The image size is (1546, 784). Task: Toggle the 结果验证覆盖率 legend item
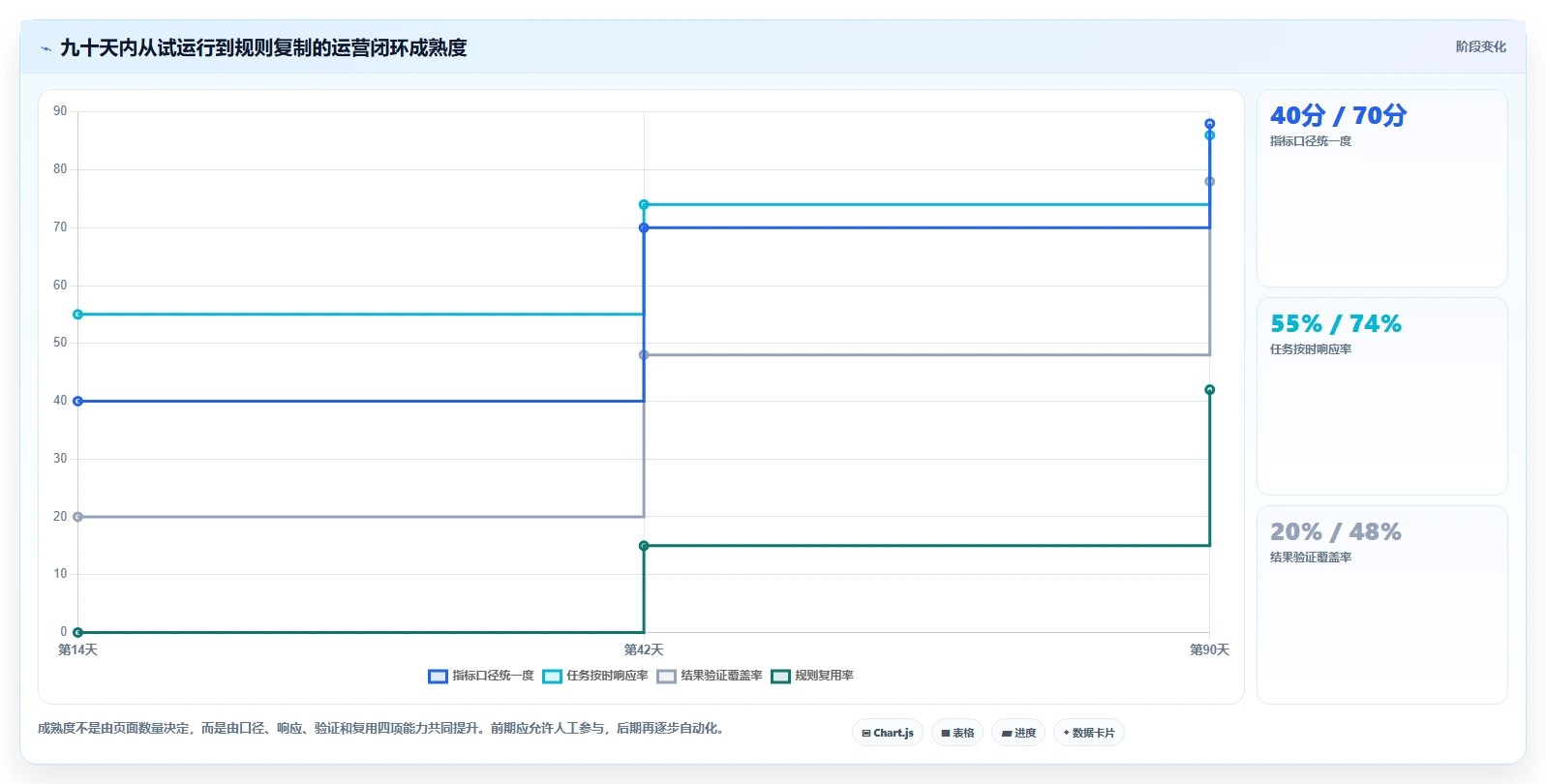point(710,676)
